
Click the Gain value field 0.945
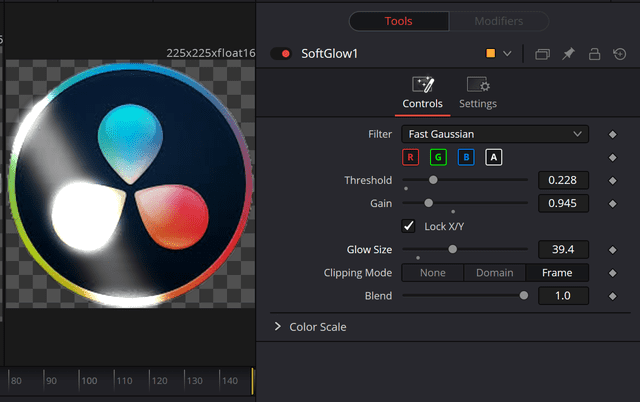563,203
